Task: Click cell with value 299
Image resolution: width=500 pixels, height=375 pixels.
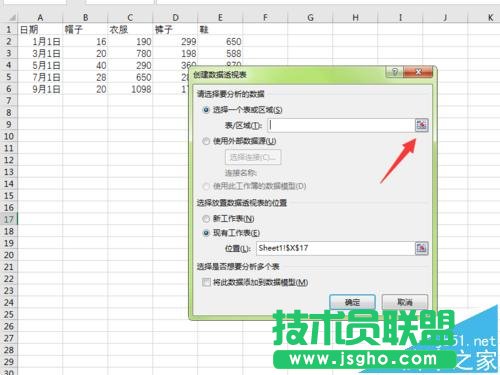Action: pos(175,42)
